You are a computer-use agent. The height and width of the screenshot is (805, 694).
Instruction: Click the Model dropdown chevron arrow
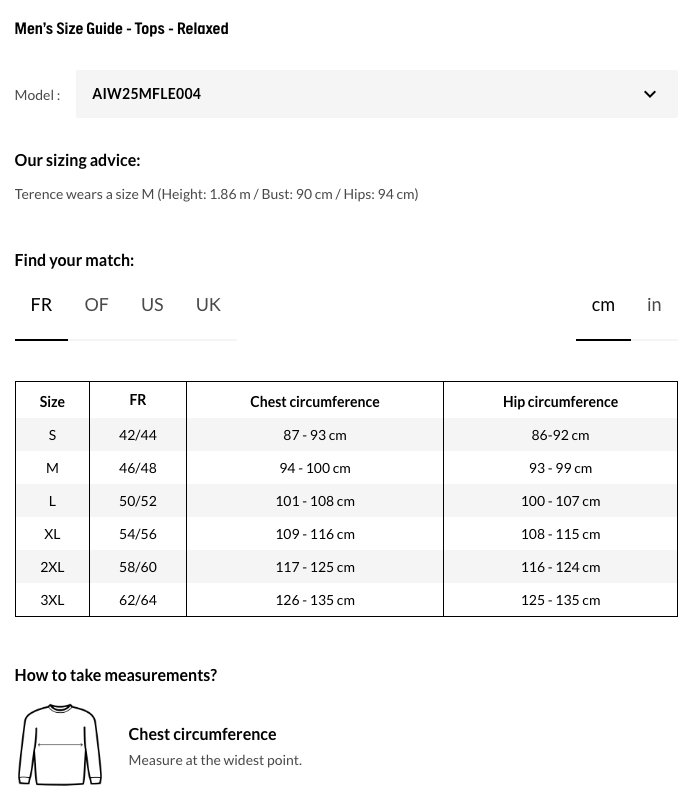click(x=650, y=95)
